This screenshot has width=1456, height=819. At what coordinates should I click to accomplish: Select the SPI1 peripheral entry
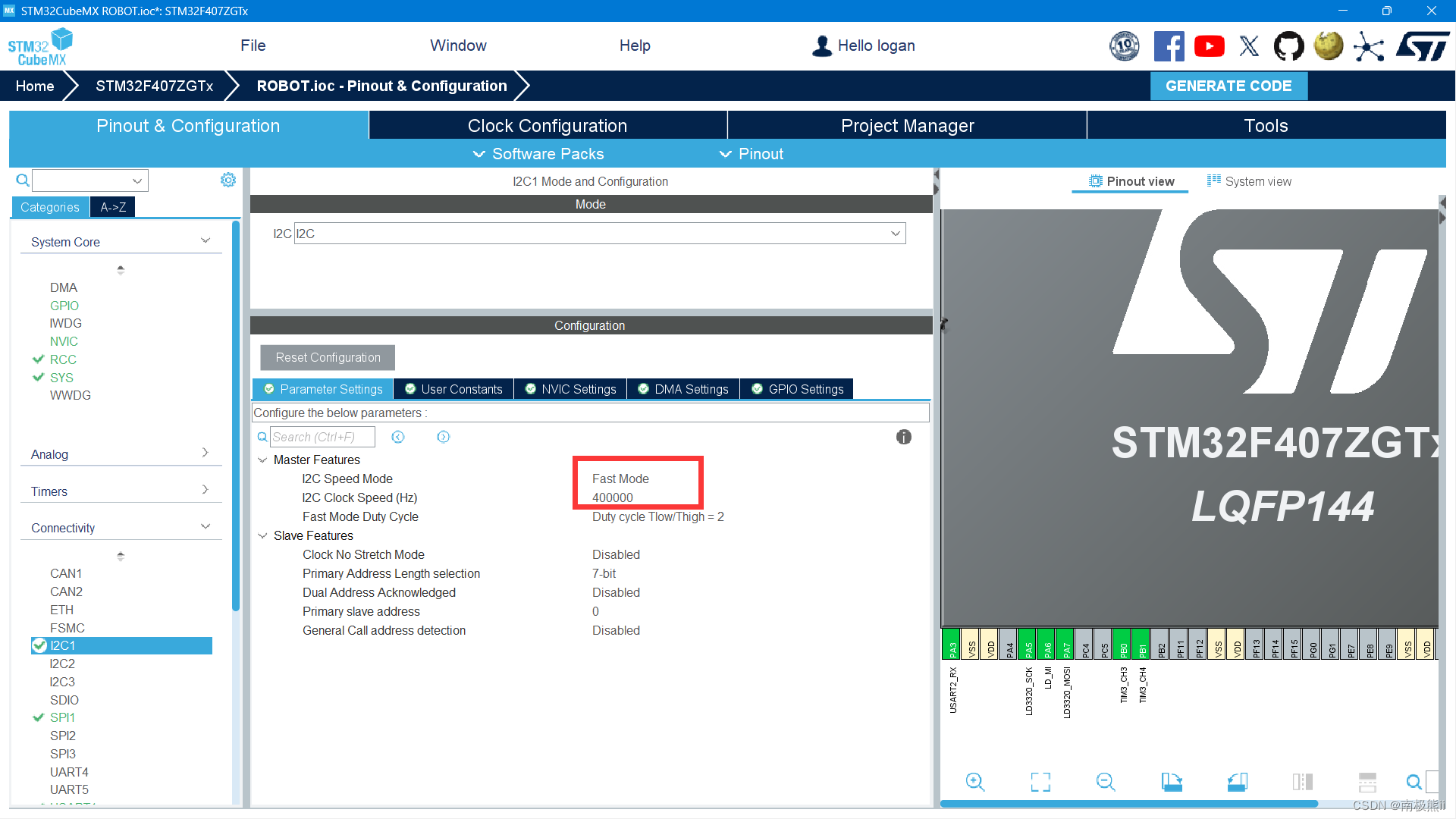[x=62, y=717]
